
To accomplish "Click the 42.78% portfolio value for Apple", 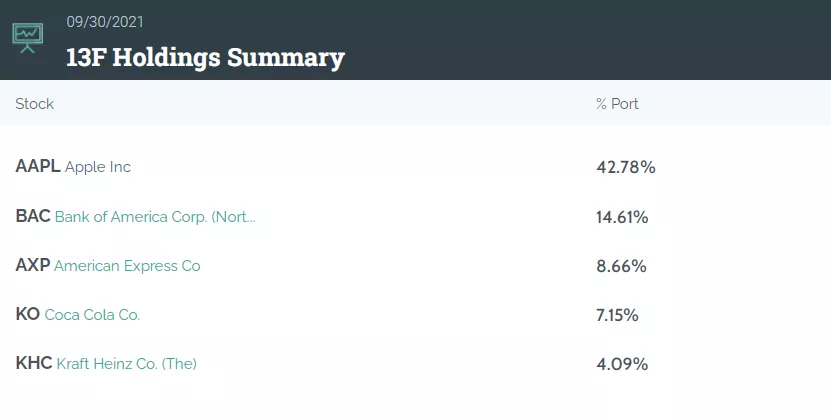I will pyautogui.click(x=626, y=167).
